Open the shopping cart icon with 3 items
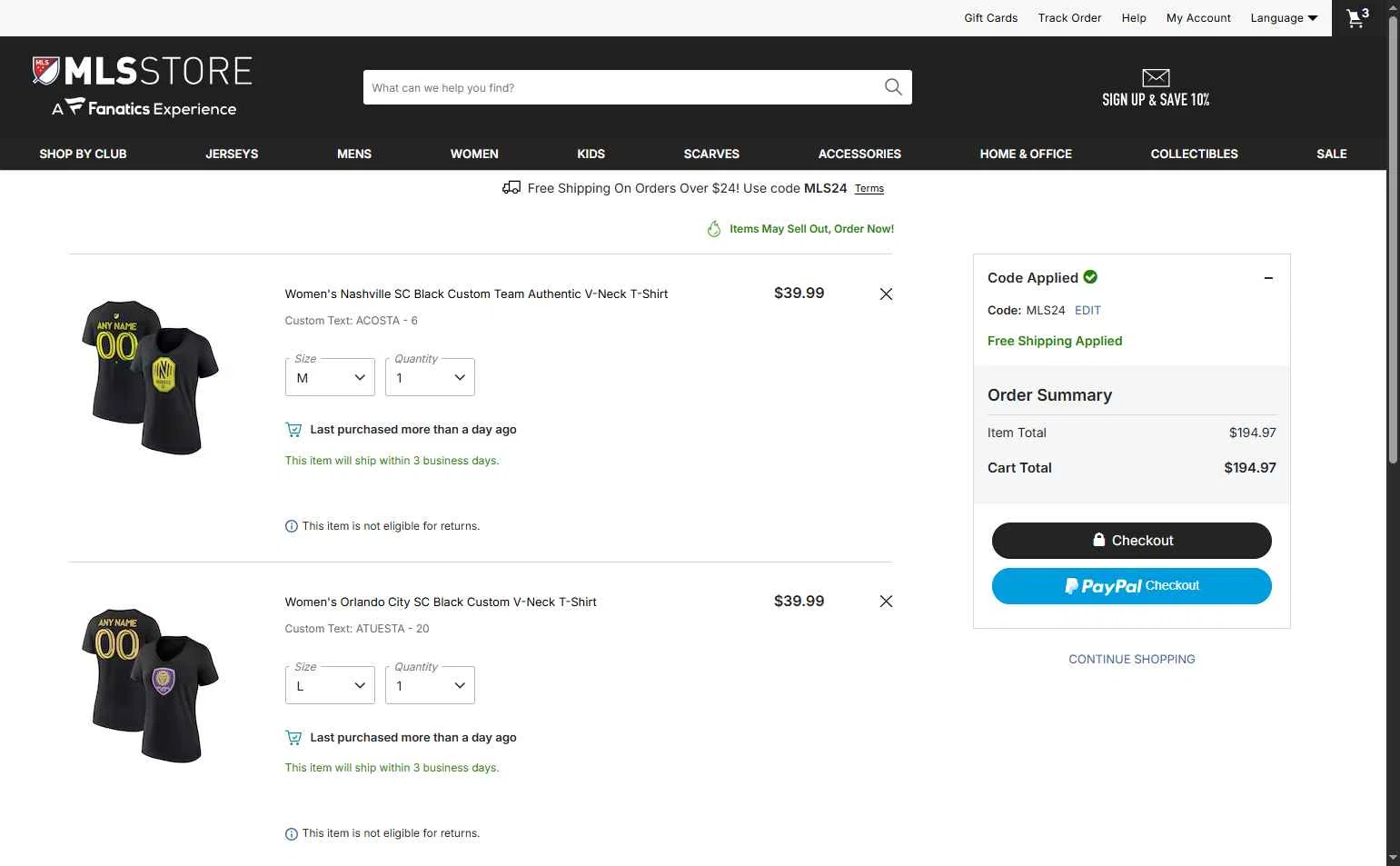1400x866 pixels. [1357, 18]
